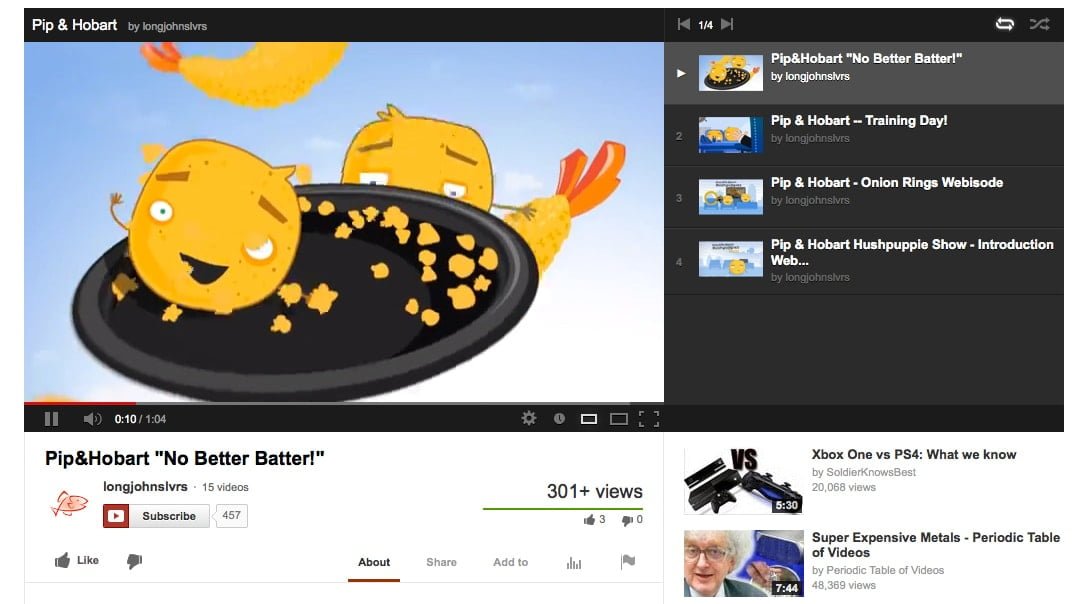Open the Share tab
Viewport: 1083px width, 604px height.
point(441,563)
